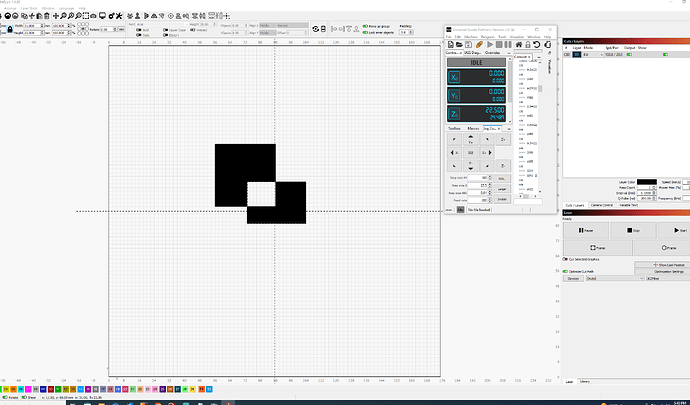The width and height of the screenshot is (690, 405).
Task: Switch to the Macros tab in UGS
Action: click(x=473, y=129)
